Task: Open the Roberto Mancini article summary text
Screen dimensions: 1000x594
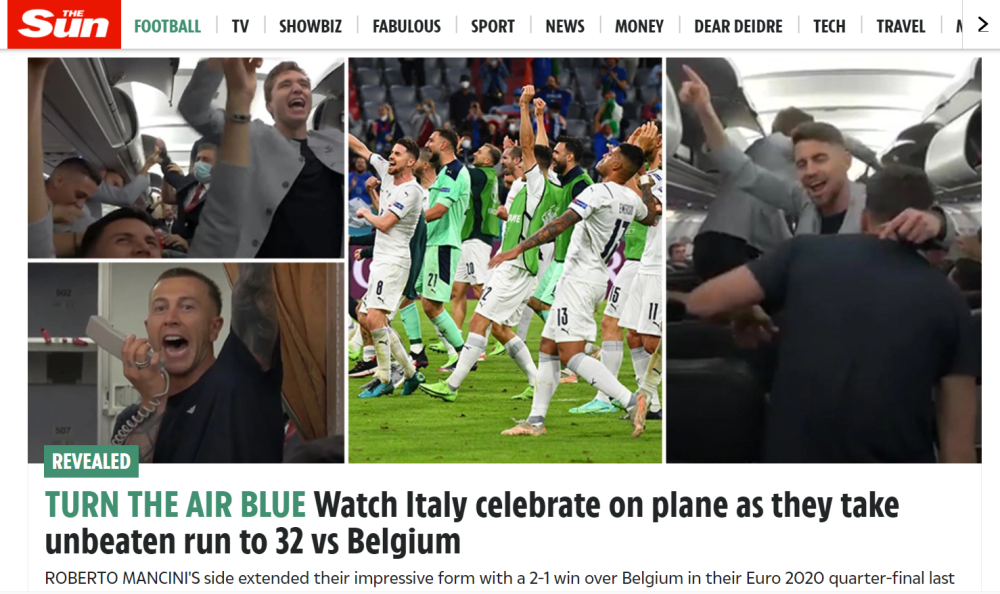Action: coord(499,578)
